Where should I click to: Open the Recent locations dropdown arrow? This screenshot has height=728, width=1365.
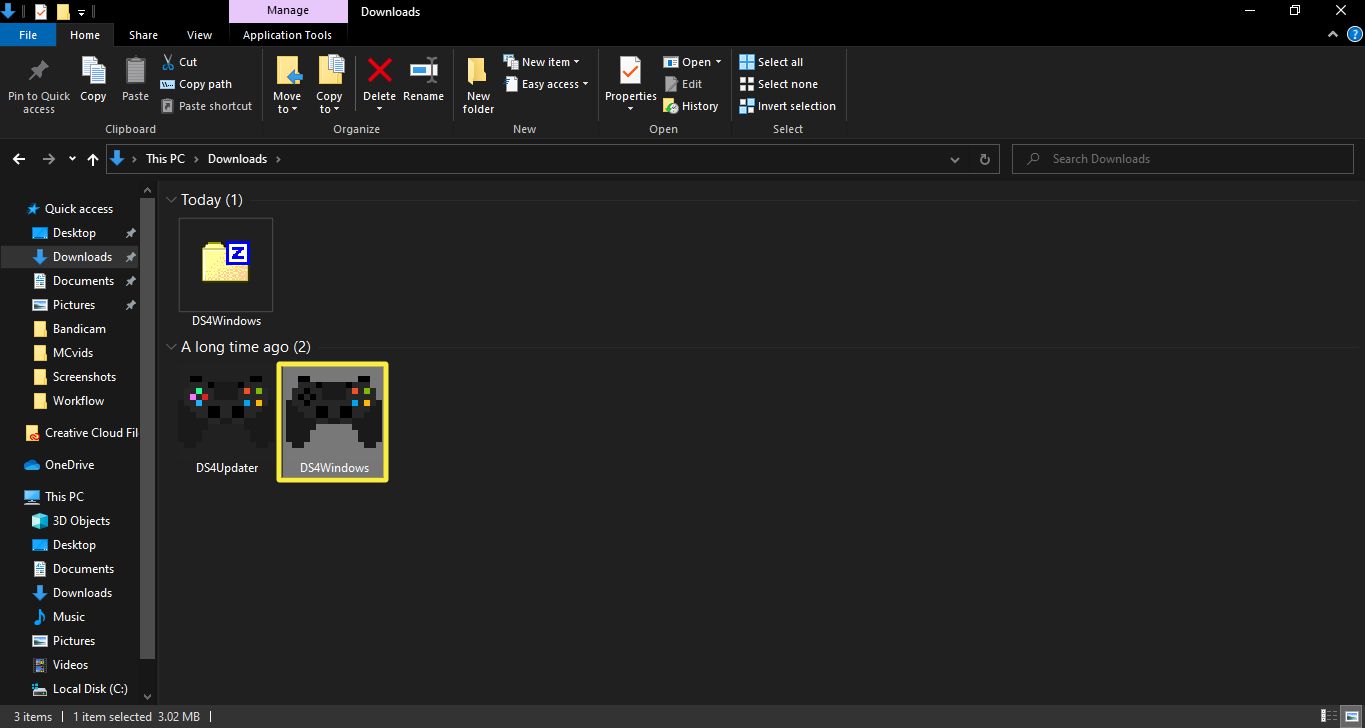coord(72,159)
